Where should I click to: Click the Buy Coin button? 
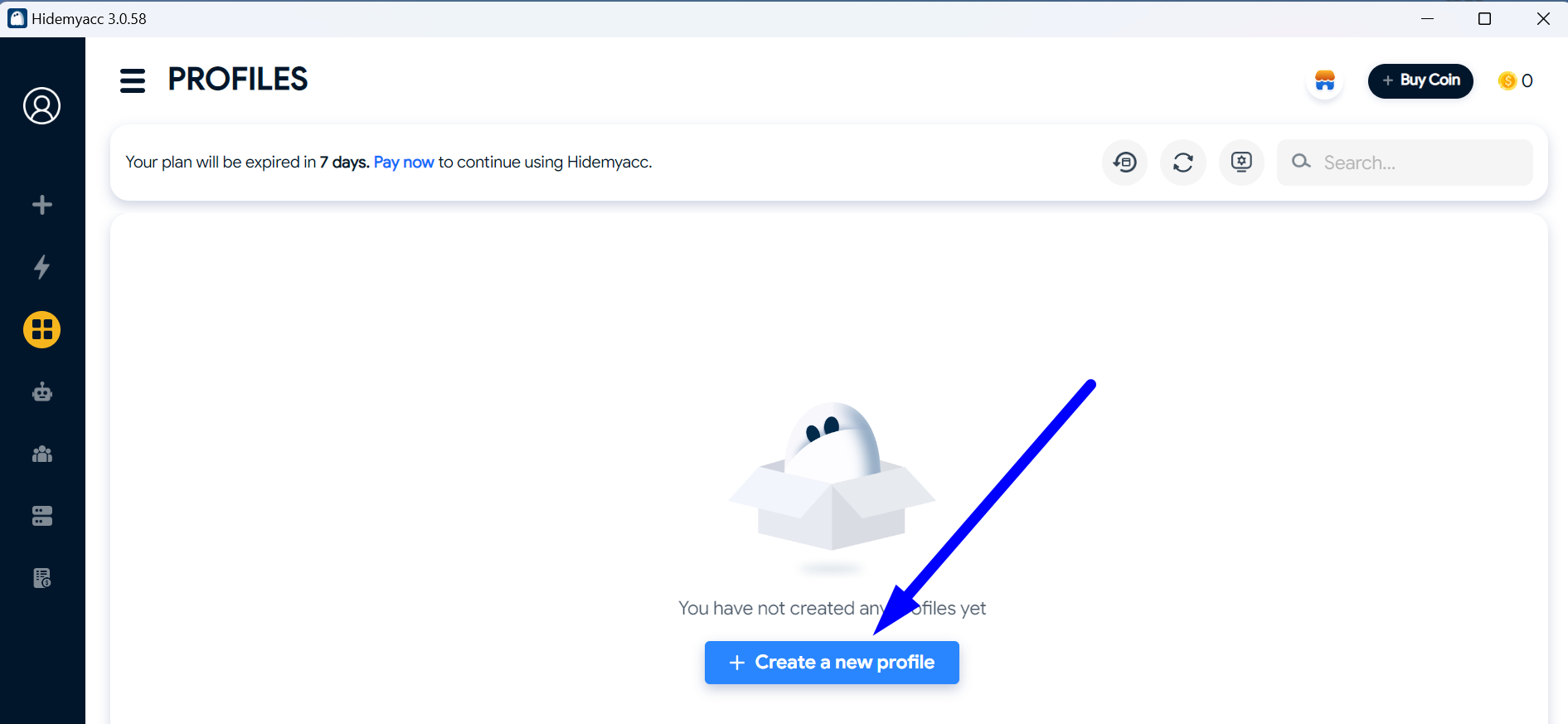click(1420, 80)
